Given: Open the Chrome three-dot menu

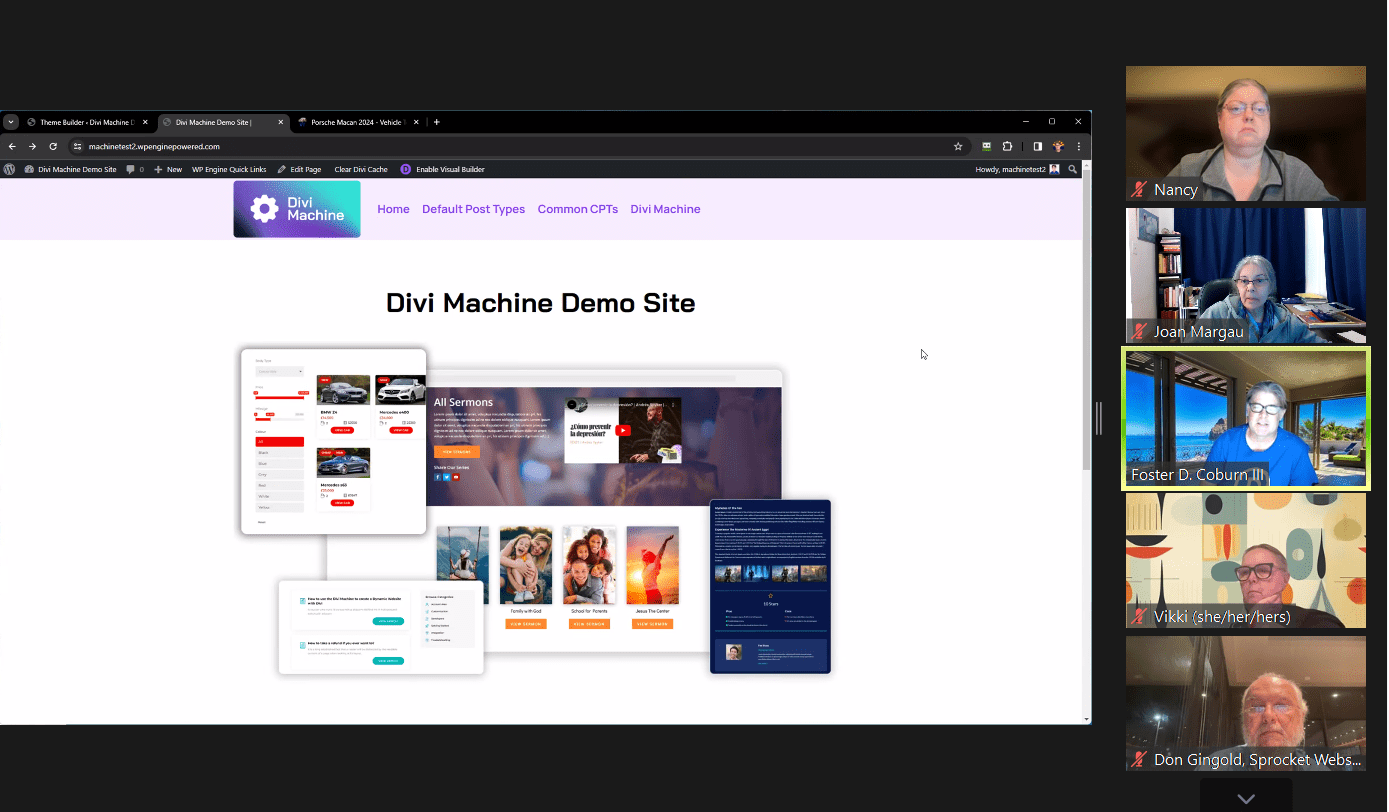Looking at the screenshot, I should pos(1078,146).
